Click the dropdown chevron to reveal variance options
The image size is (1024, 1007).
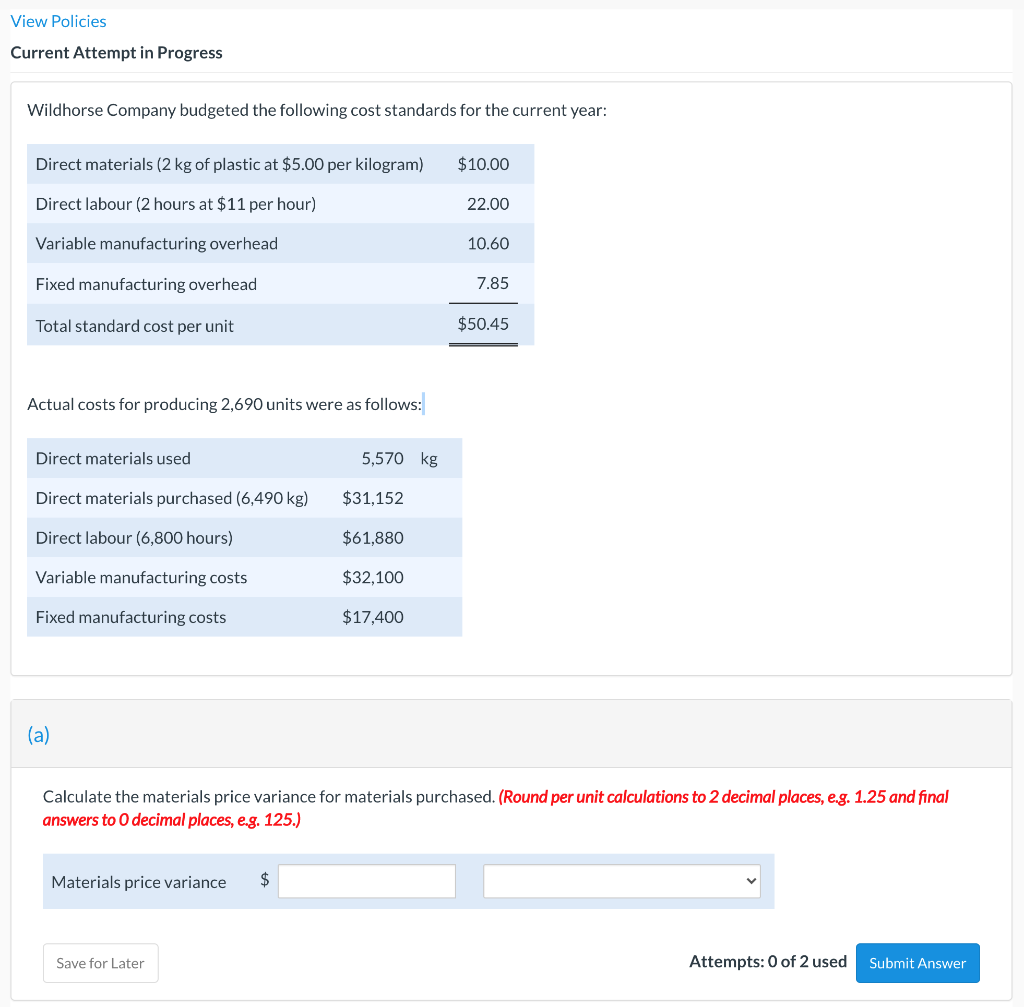coord(751,881)
